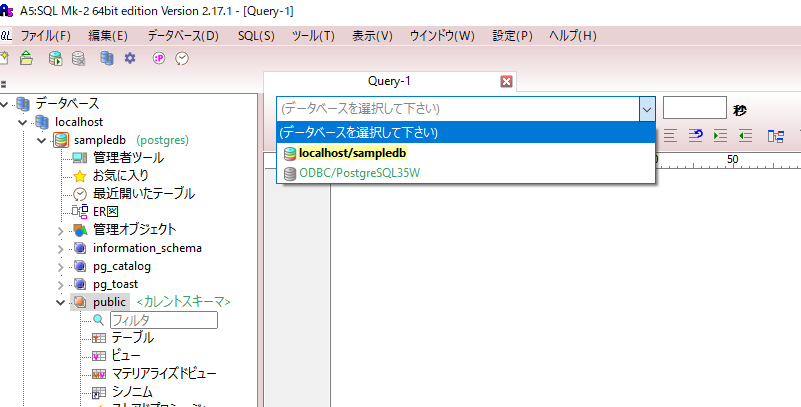Collapse the public schema node
Viewport: 801px width, 407px height.
61,302
